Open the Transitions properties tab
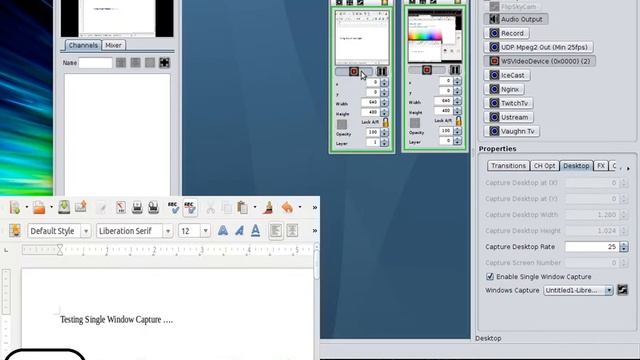This screenshot has height=360, width=640. click(508, 166)
